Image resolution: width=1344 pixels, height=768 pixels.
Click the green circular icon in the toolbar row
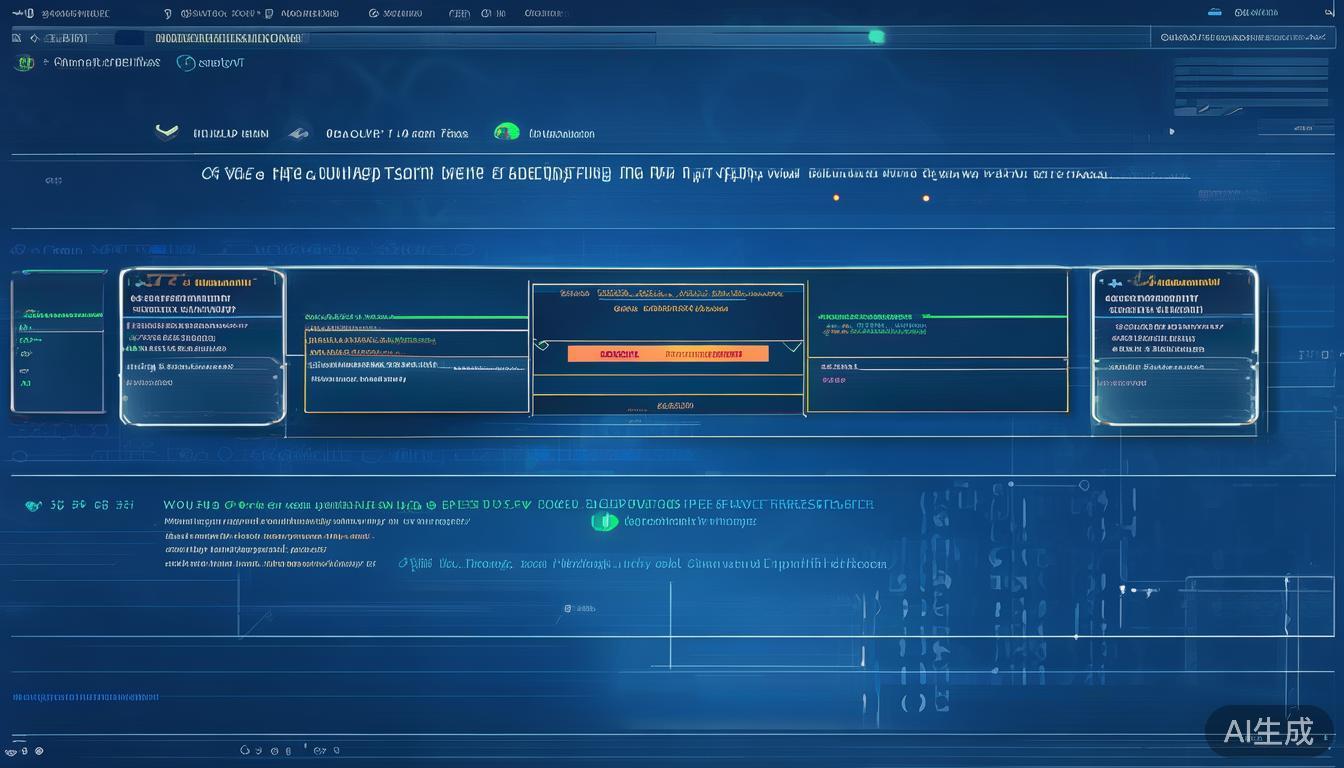coord(507,132)
